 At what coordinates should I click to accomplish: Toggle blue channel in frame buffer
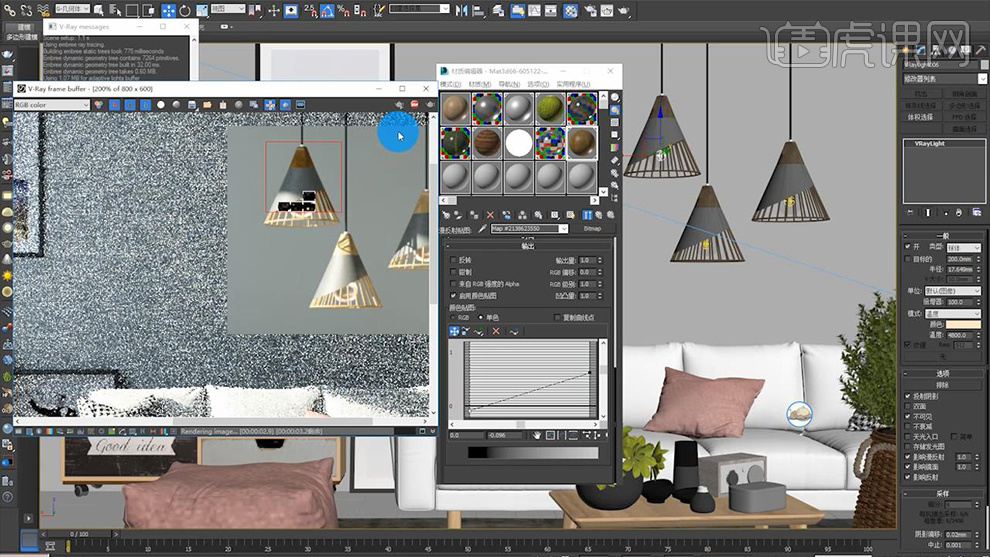(x=145, y=105)
